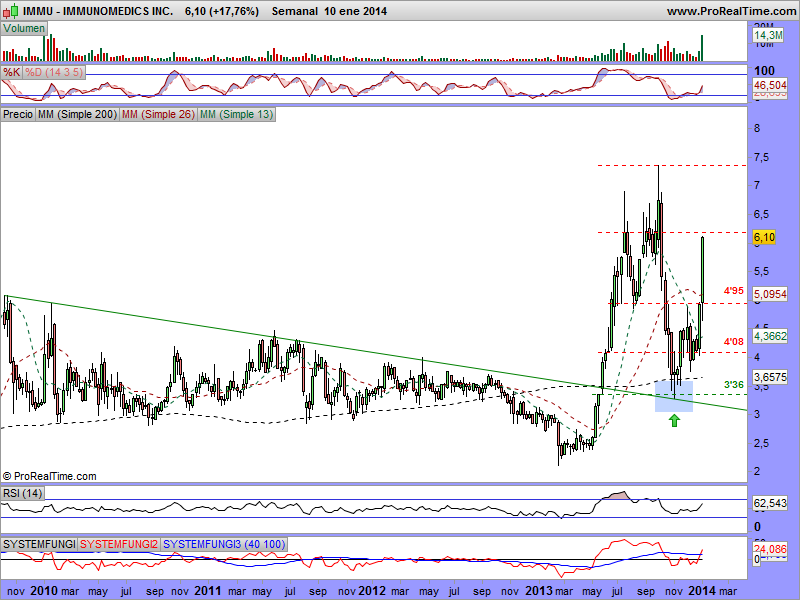800x600 pixels.
Task: Click the Semanal timeframe label
Action: tap(293, 11)
